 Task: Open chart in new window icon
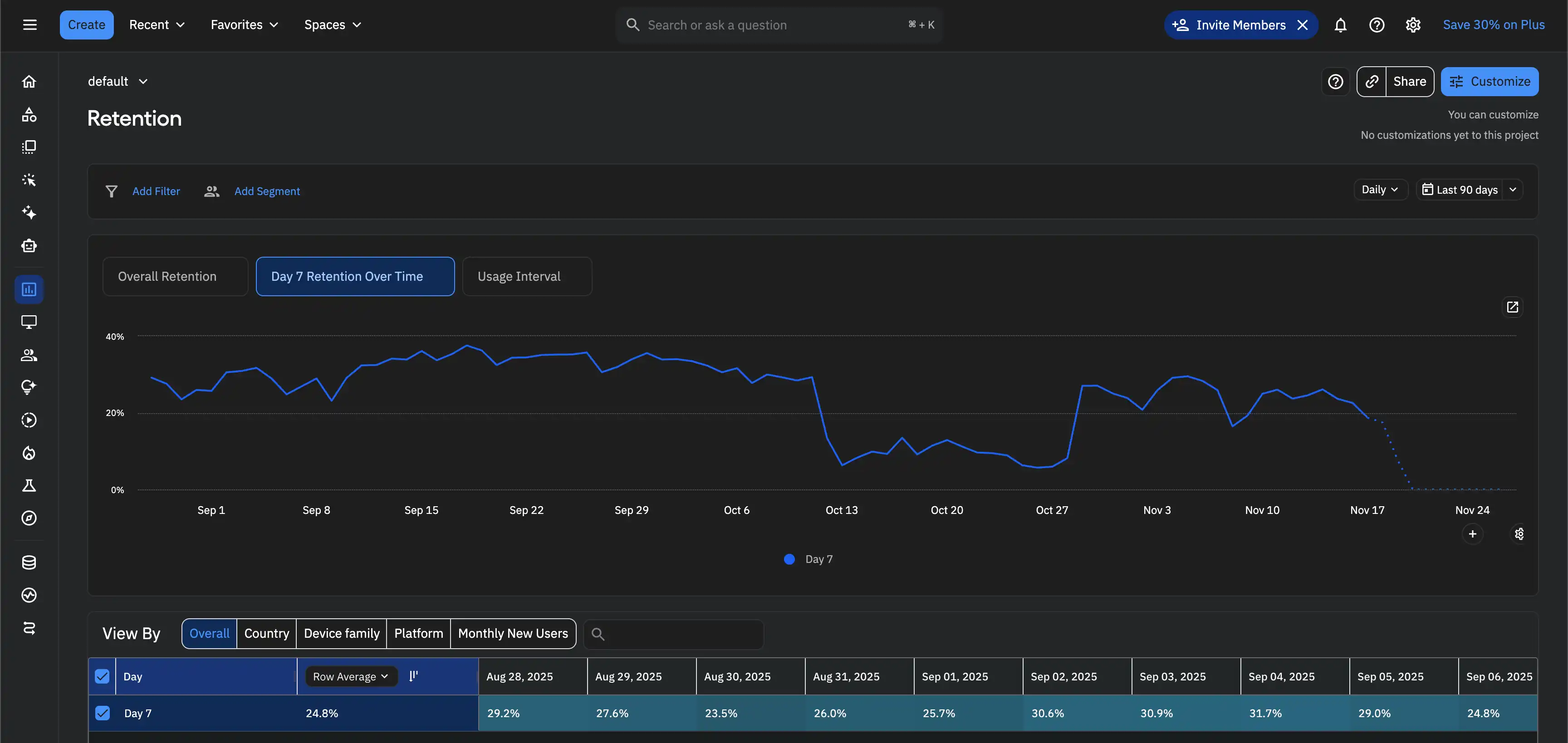(1512, 307)
